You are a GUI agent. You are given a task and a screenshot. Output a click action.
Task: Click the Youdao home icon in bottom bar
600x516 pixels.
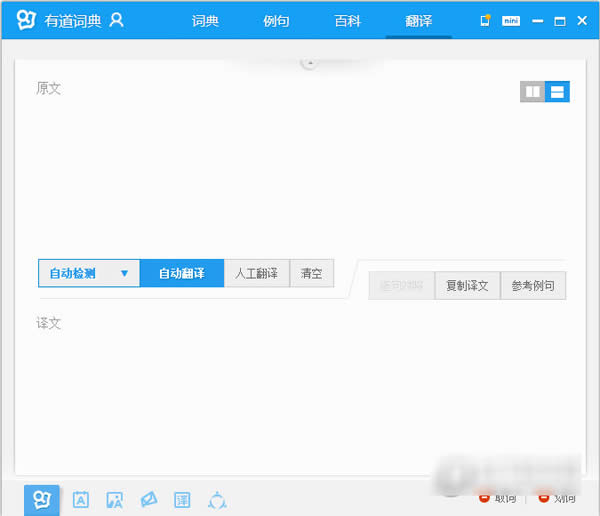coord(42,500)
